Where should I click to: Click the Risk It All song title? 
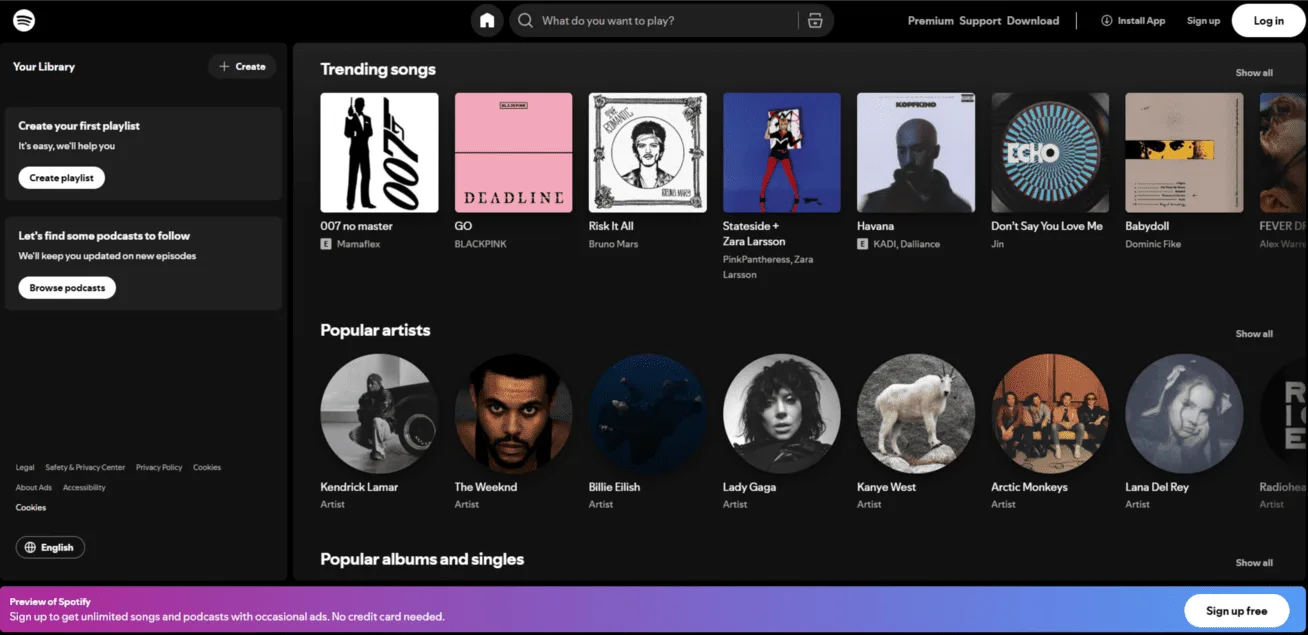tap(611, 226)
